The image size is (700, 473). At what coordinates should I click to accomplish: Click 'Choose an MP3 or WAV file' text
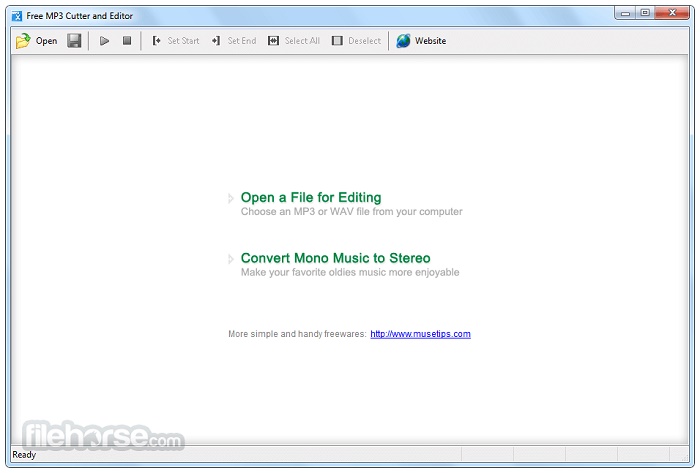coord(351,212)
